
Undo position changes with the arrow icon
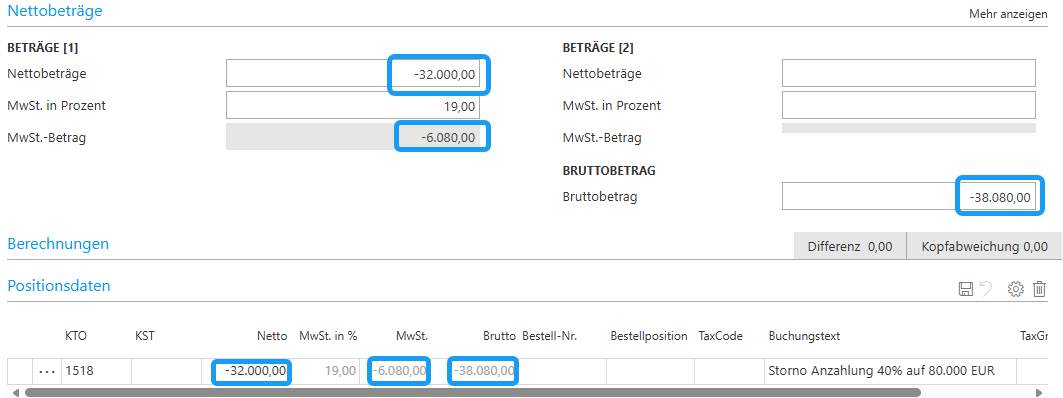[986, 290]
